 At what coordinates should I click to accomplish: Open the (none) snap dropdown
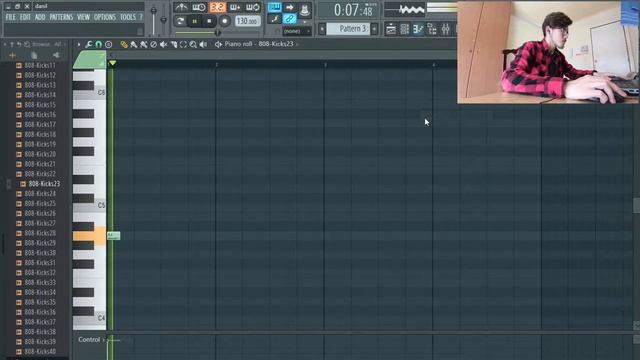pos(297,31)
